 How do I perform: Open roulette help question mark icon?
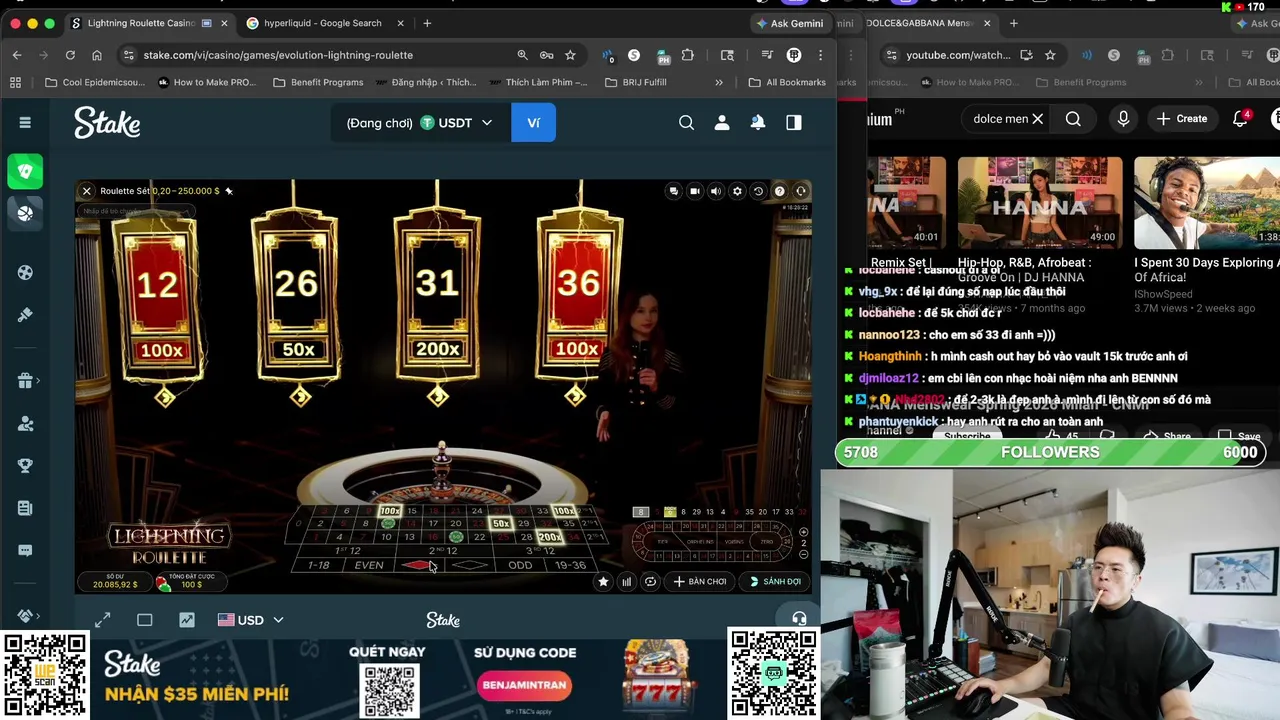pos(780,191)
